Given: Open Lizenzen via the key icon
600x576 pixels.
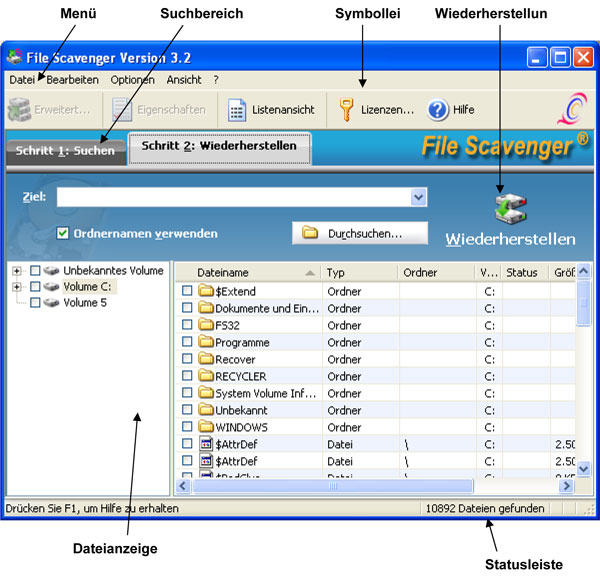Looking at the screenshot, I should click(346, 110).
